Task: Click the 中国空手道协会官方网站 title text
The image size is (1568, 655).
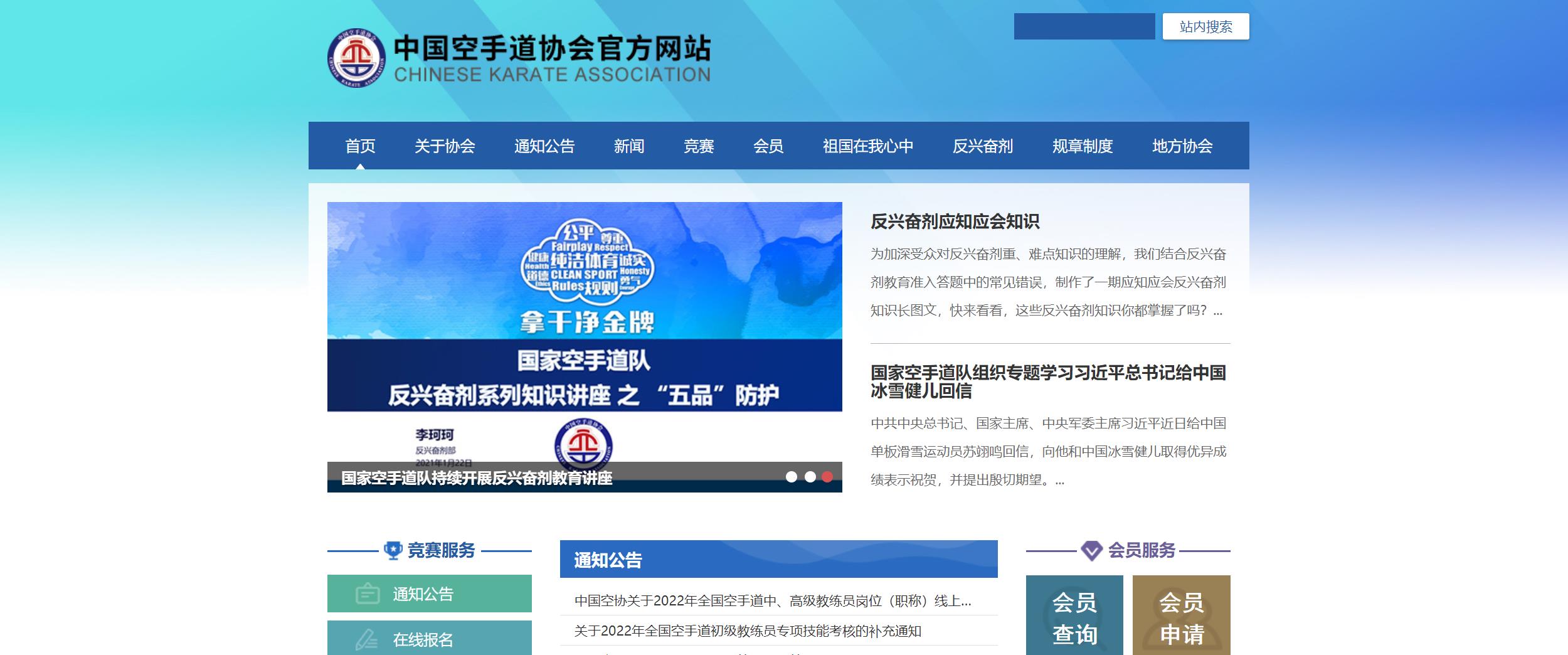Action: (552, 48)
